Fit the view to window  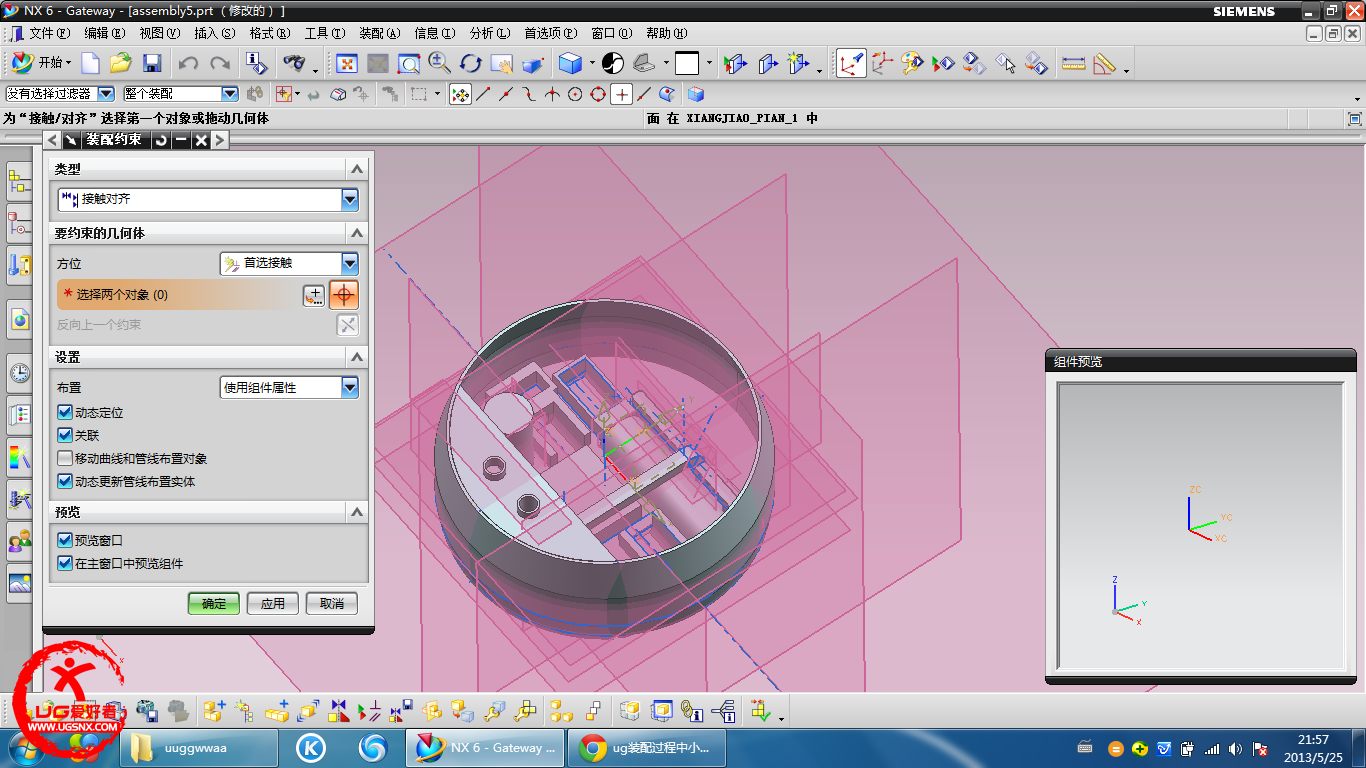pyautogui.click(x=346, y=63)
